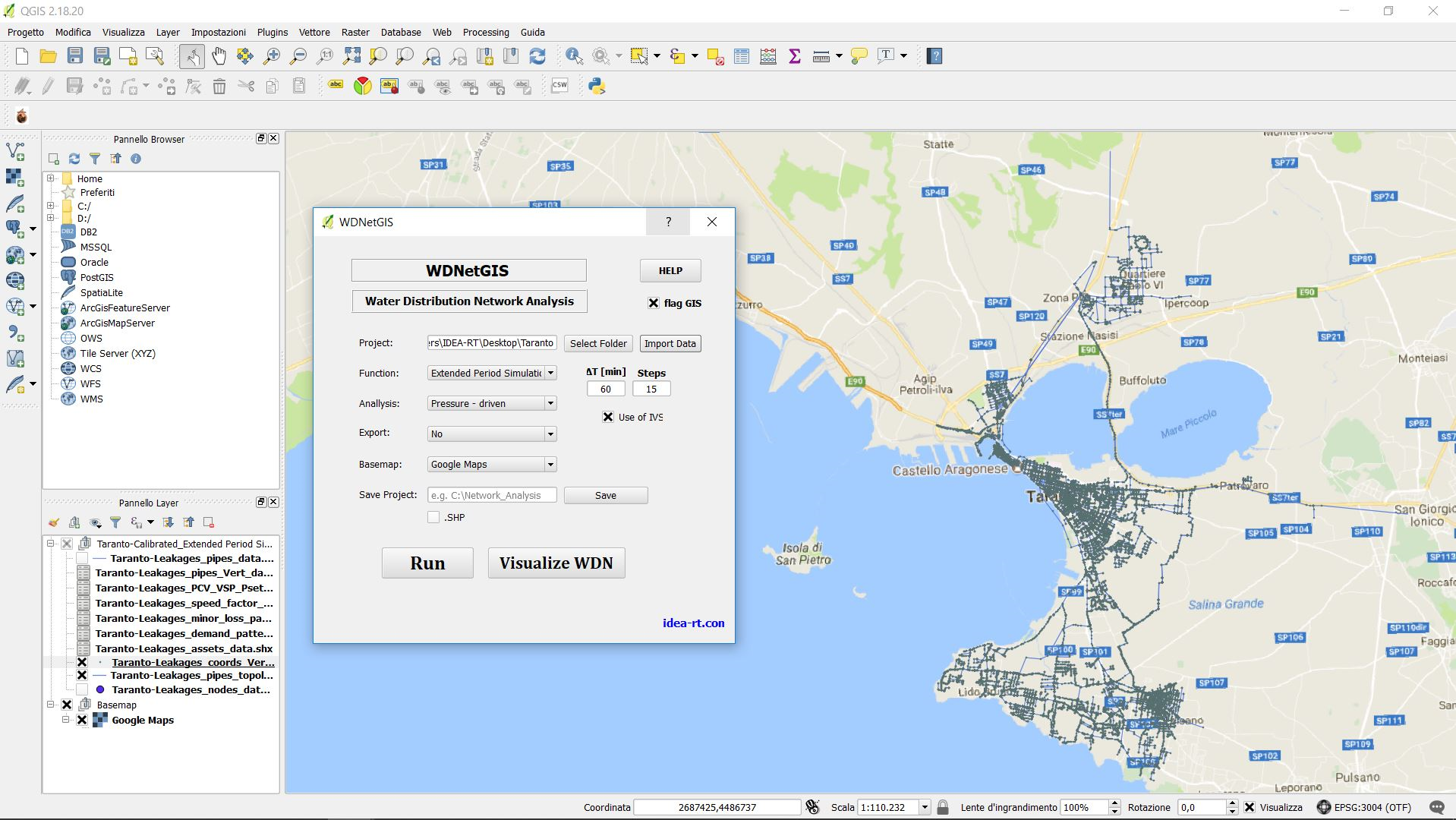Viewport: 1456px width, 820px height.
Task: Open the Vettore menu
Action: [314, 32]
